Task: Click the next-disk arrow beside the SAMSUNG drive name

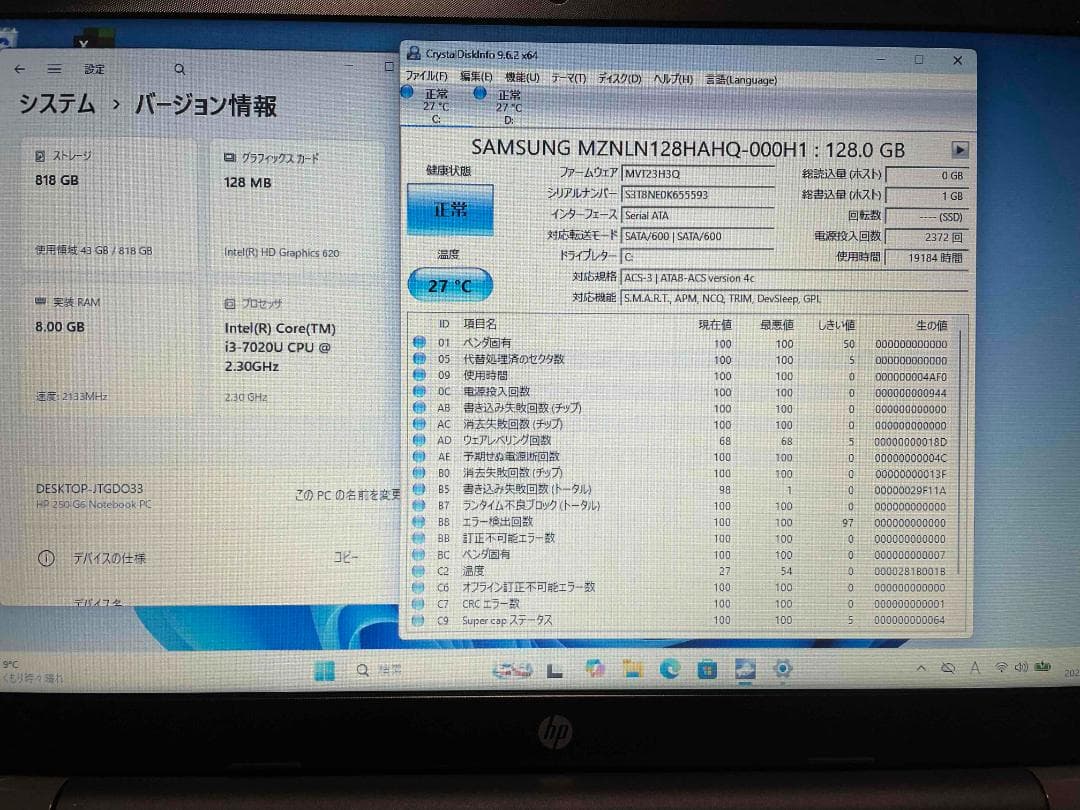Action: (x=959, y=149)
